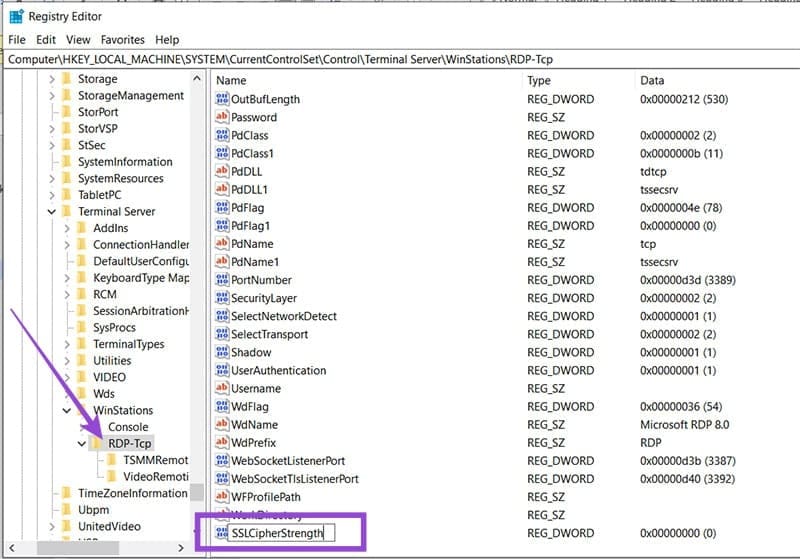This screenshot has width=800, height=559.
Task: Click the WdName data value Microsoft RDP 8.0
Action: (684, 424)
